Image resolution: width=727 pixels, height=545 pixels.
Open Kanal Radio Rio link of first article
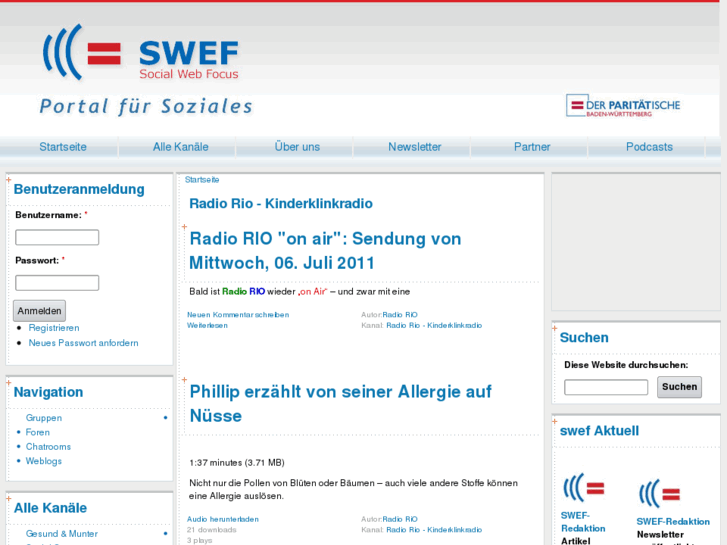click(434, 325)
